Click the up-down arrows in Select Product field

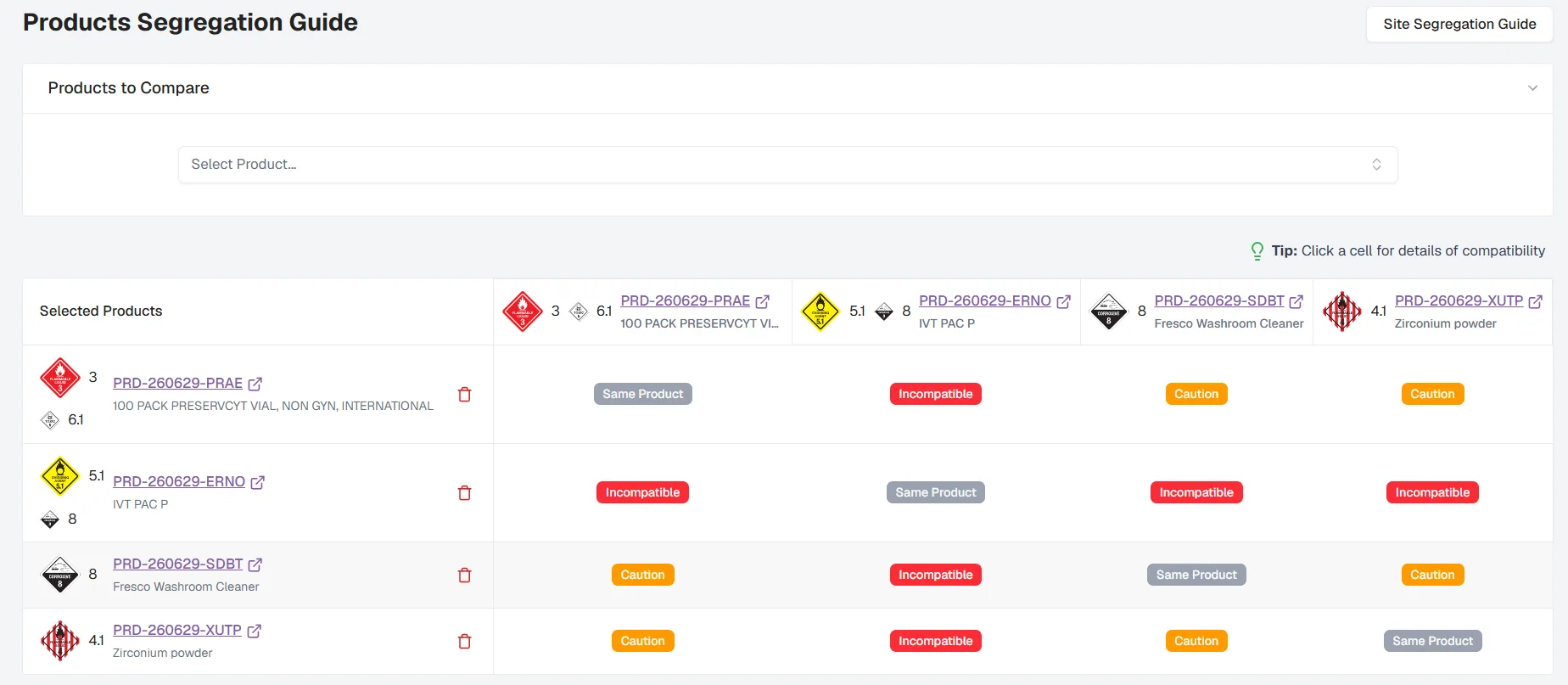point(1376,165)
